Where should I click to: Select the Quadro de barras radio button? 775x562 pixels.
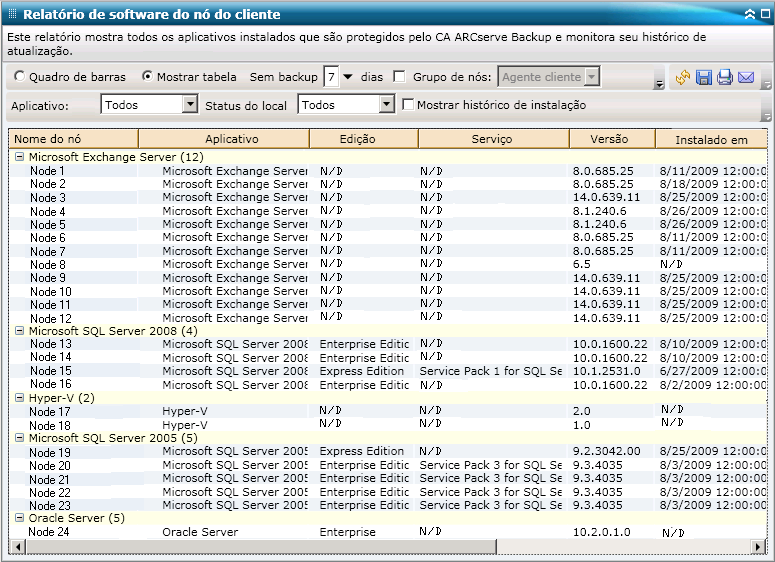click(20, 77)
